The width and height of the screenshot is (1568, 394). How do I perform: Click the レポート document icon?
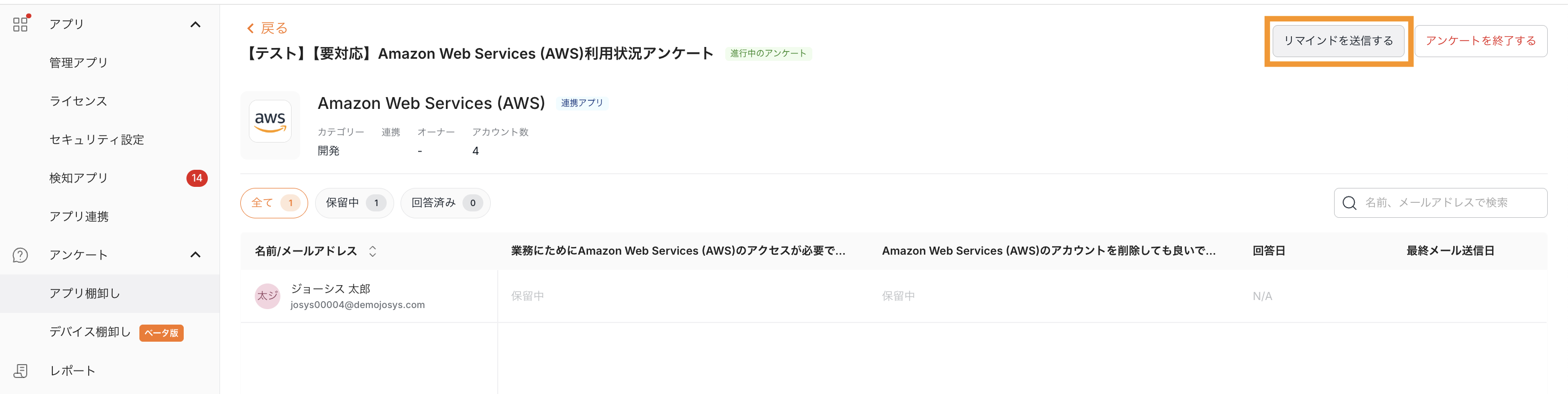pyautogui.click(x=20, y=371)
